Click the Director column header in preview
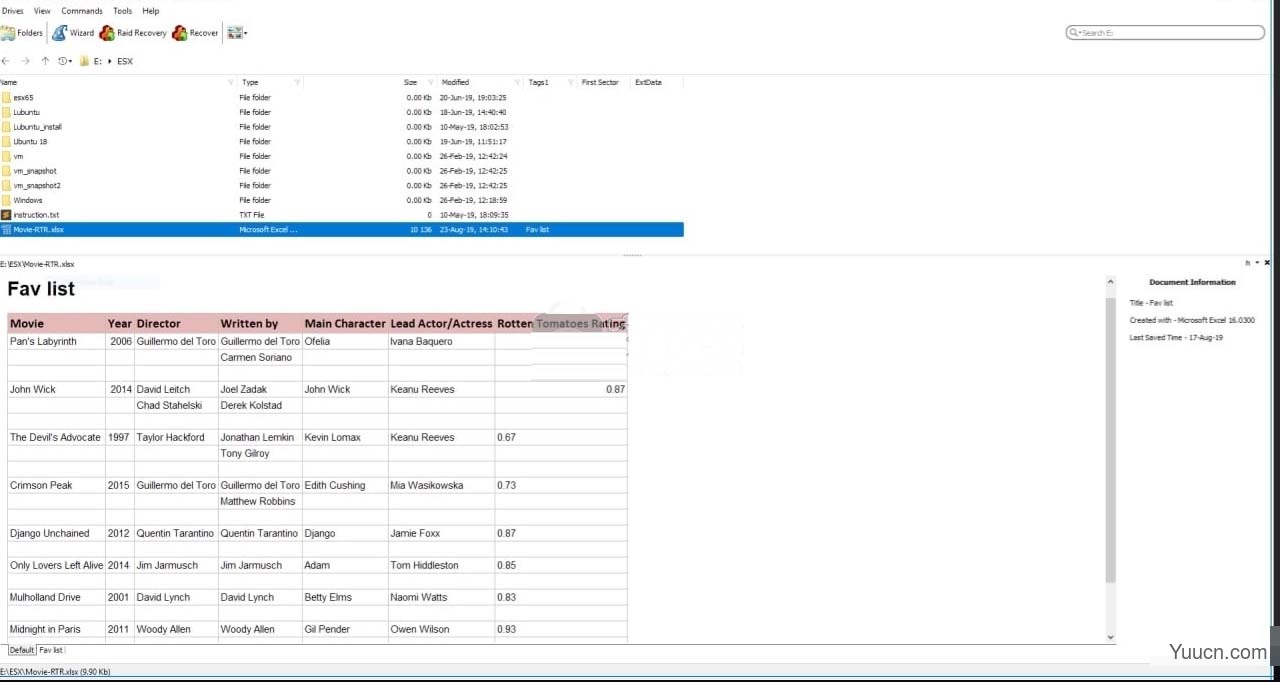1280x682 pixels. click(x=176, y=323)
